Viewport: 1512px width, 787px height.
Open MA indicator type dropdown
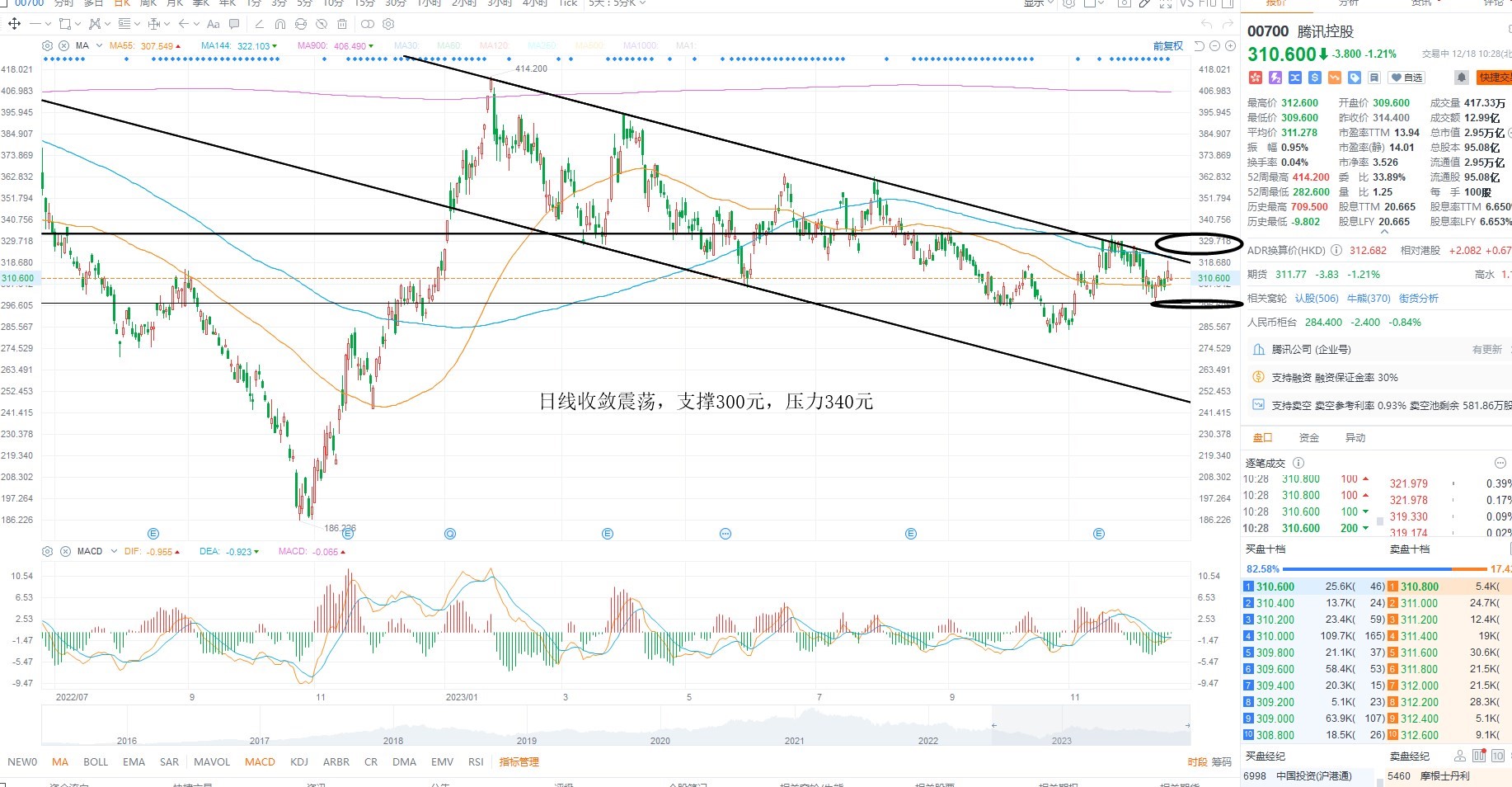point(99,46)
